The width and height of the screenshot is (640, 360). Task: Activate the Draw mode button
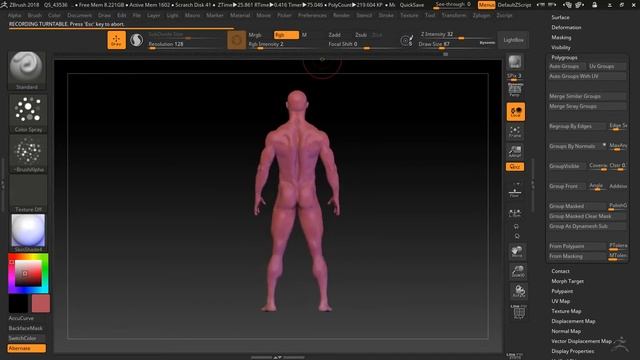[x=116, y=40]
